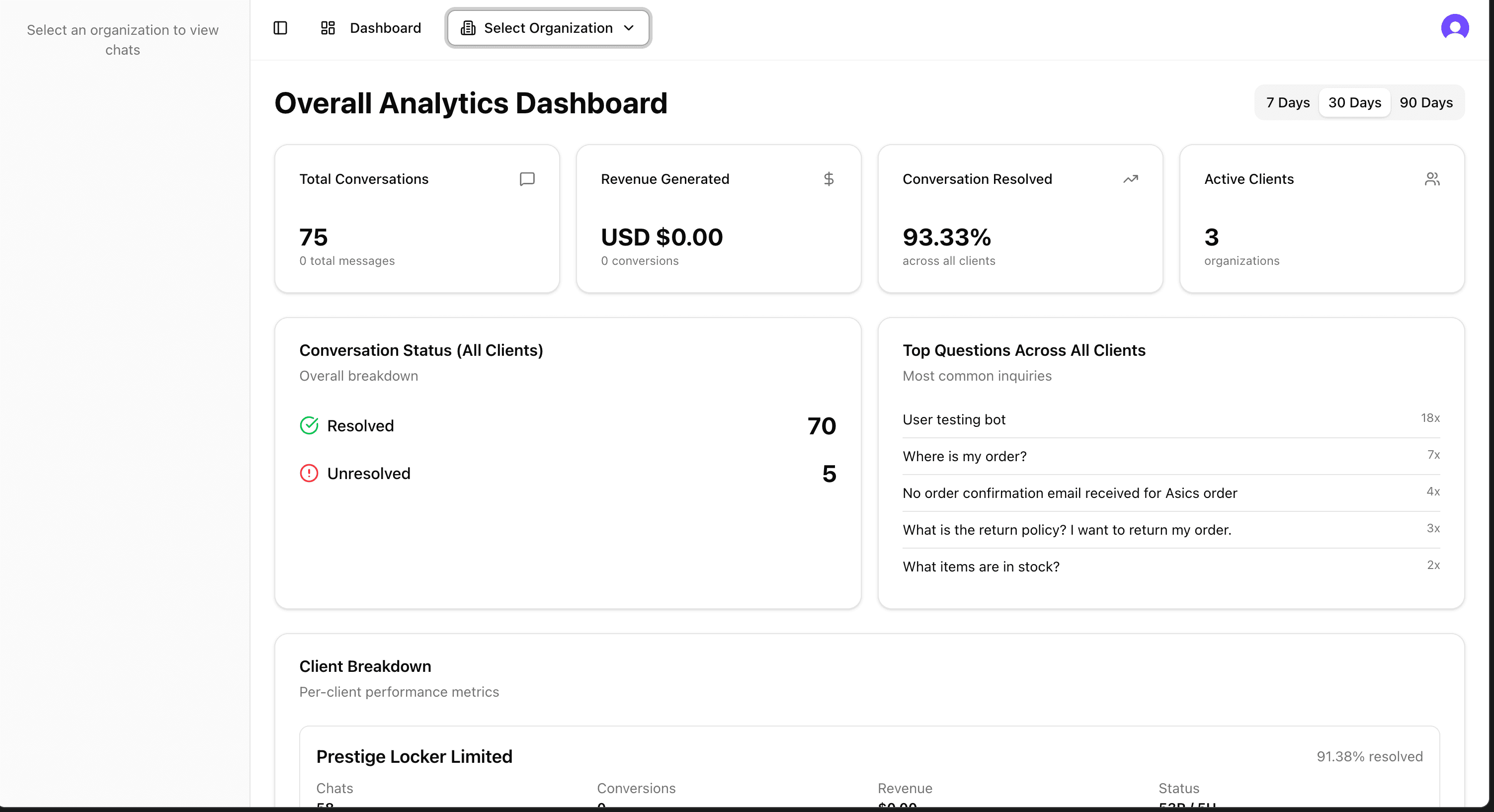Image resolution: width=1494 pixels, height=812 pixels.
Task: Click the chat bubble icon on Total Conversations card
Action: pyautogui.click(x=527, y=178)
